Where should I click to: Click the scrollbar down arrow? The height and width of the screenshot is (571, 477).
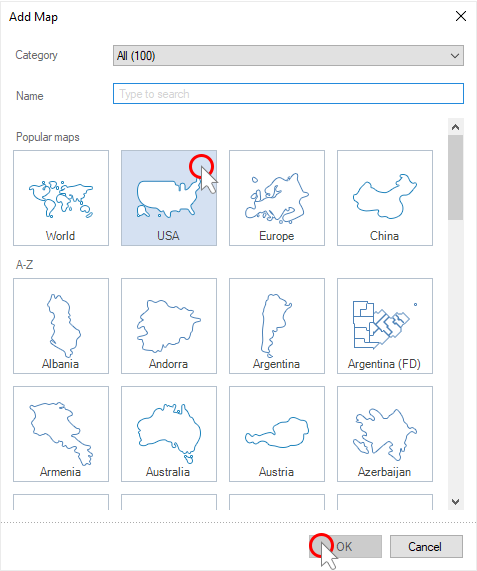456,502
